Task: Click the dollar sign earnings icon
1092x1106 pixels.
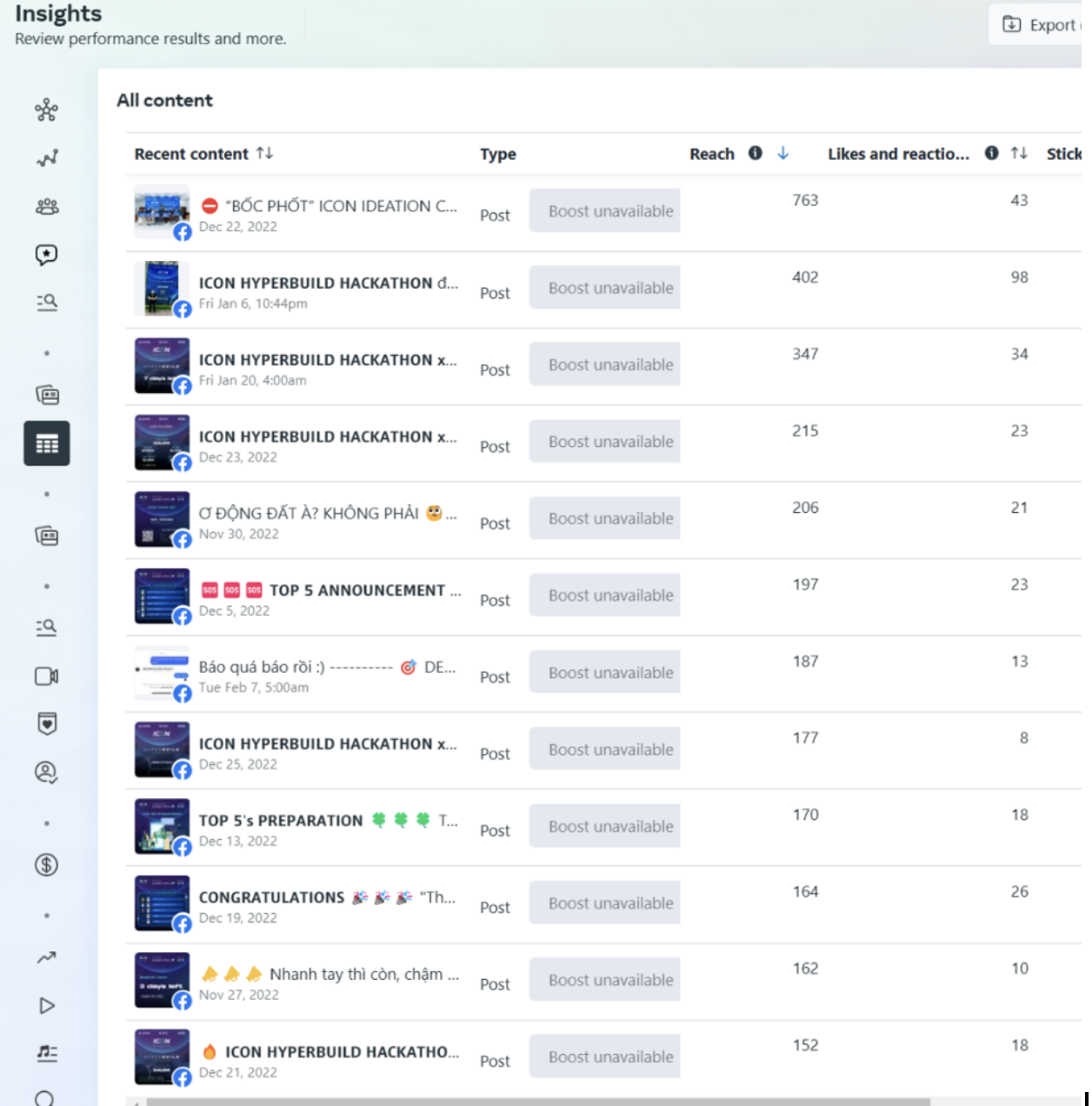Action: pos(46,864)
